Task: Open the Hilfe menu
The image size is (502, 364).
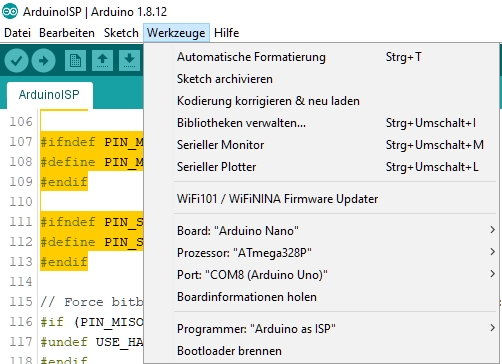Action: pos(227,33)
